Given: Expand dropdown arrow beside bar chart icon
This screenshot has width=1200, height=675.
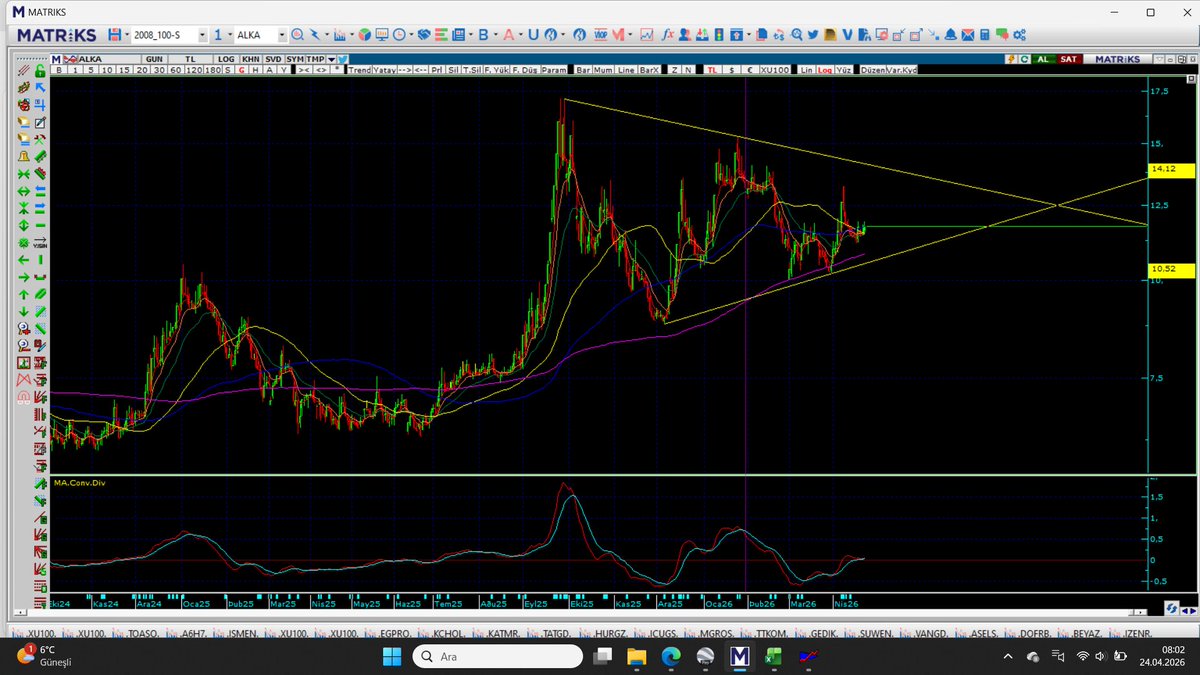Looking at the screenshot, I should click(352, 35).
